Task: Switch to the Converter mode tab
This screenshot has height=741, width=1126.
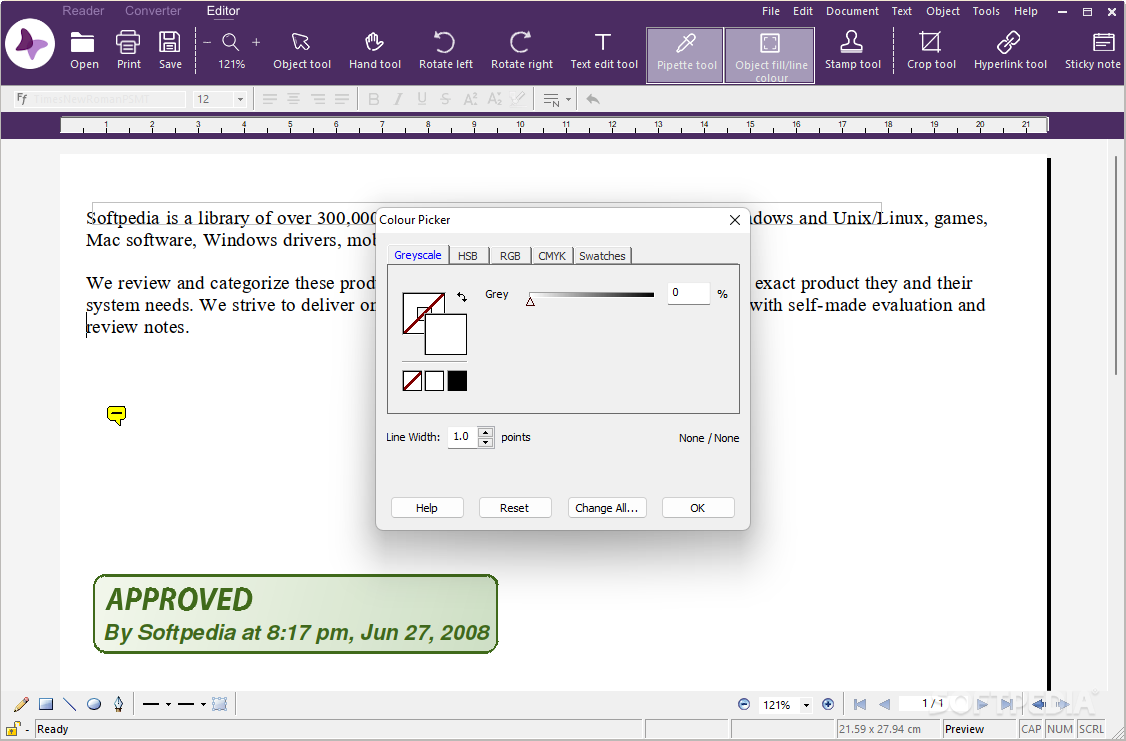Action: click(x=153, y=11)
